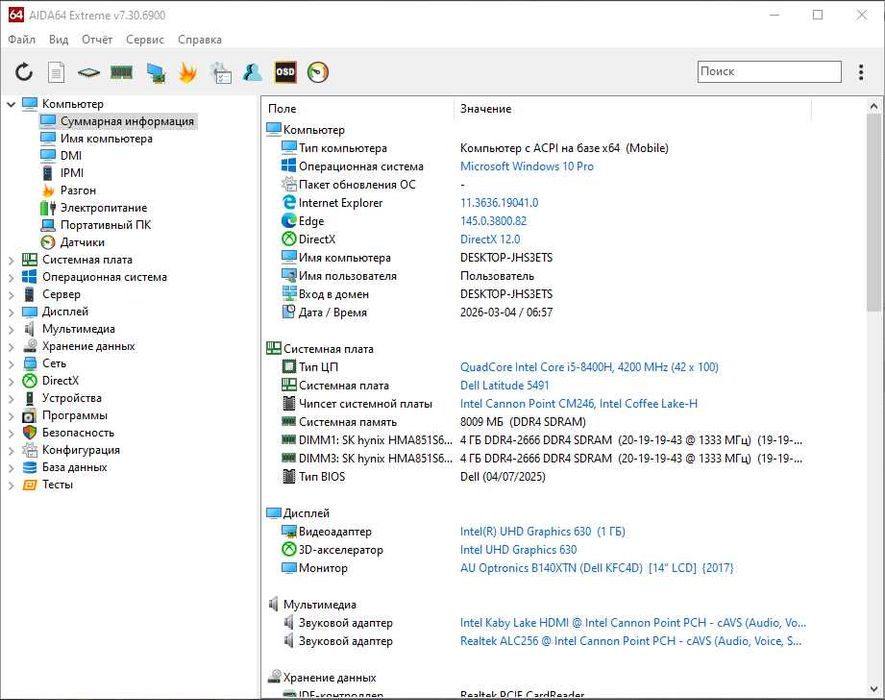
Task: Click the user account toolbar icon
Action: 252,72
